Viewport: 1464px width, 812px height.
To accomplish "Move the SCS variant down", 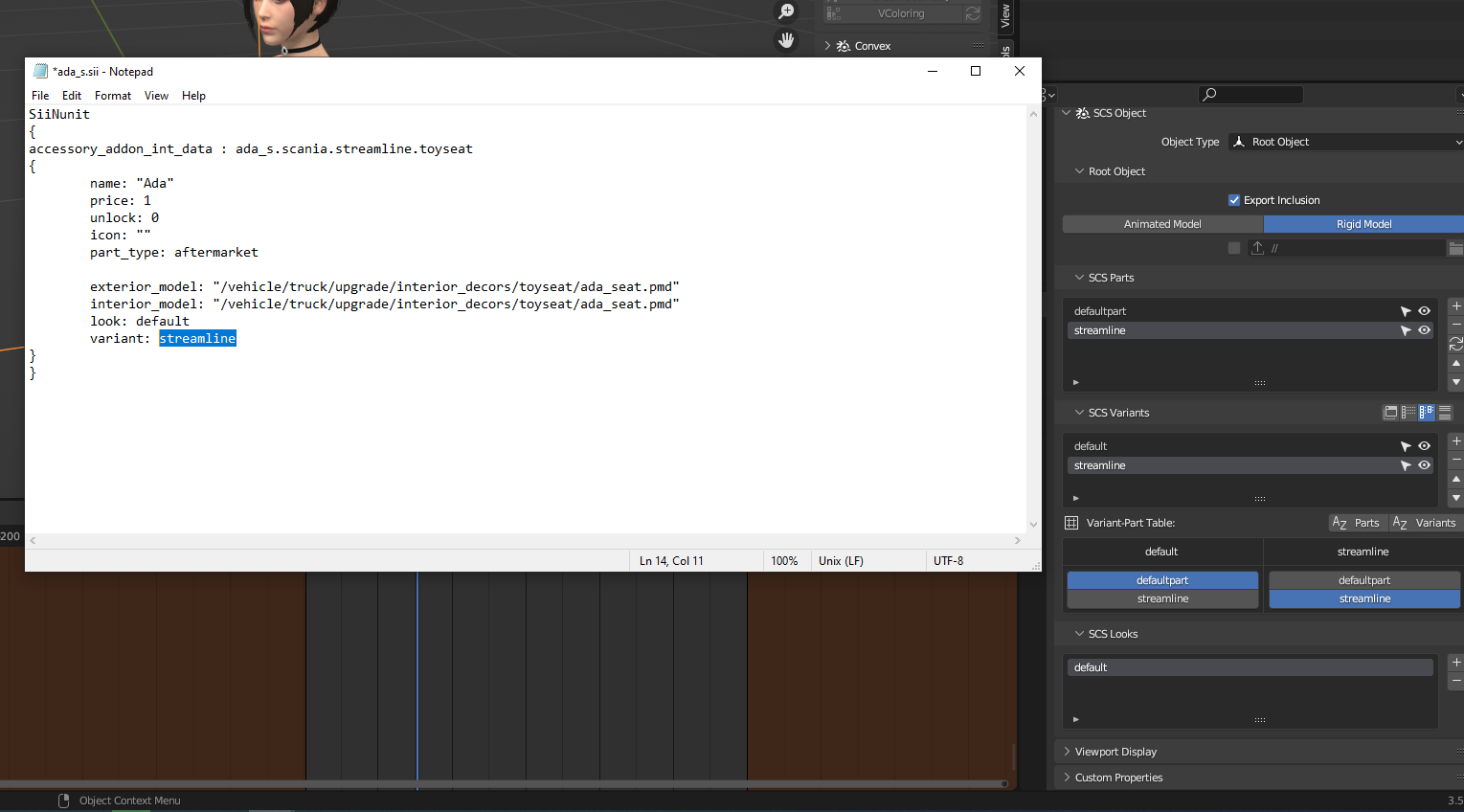I will pyautogui.click(x=1455, y=498).
